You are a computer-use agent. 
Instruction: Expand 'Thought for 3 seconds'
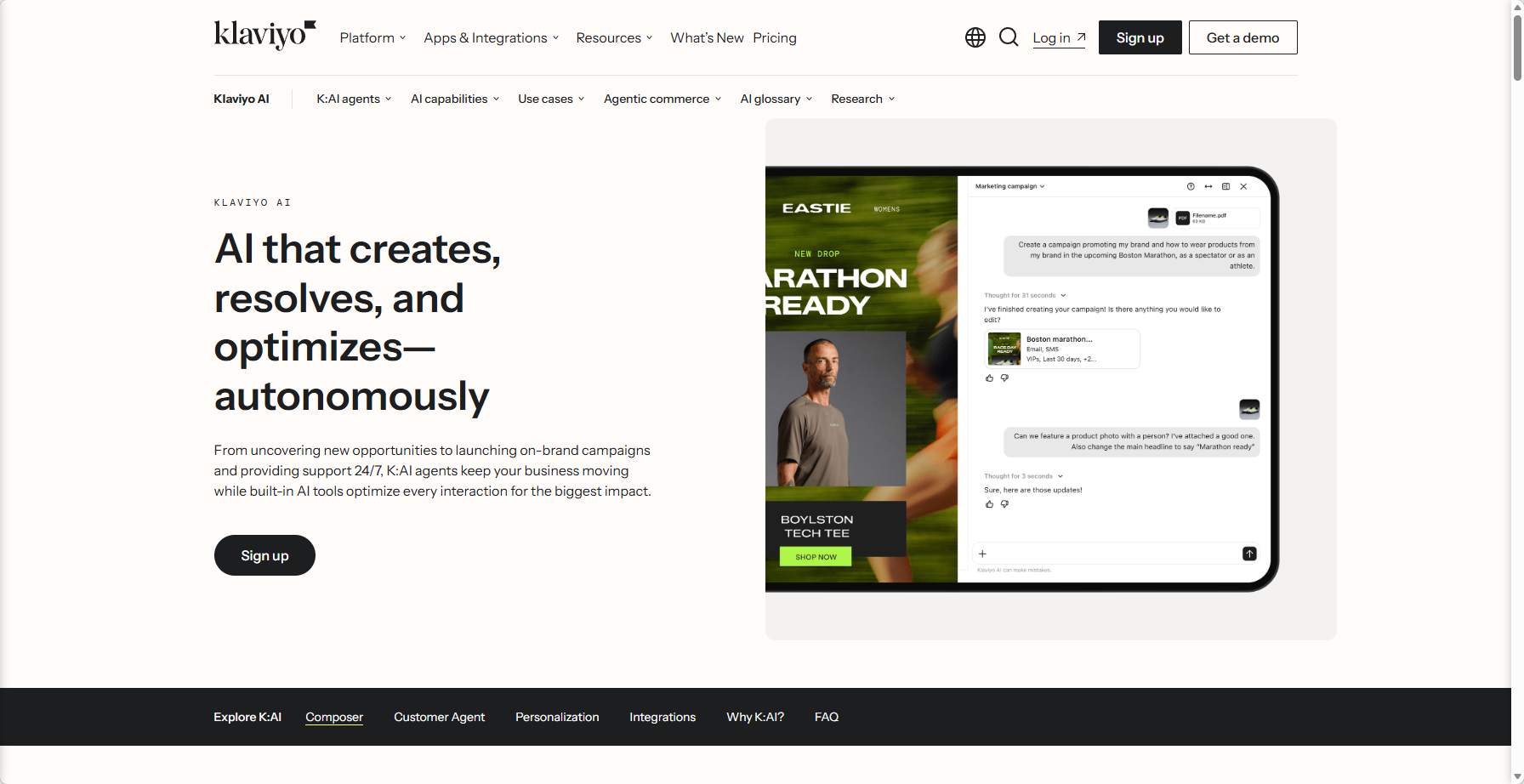[x=1023, y=476]
